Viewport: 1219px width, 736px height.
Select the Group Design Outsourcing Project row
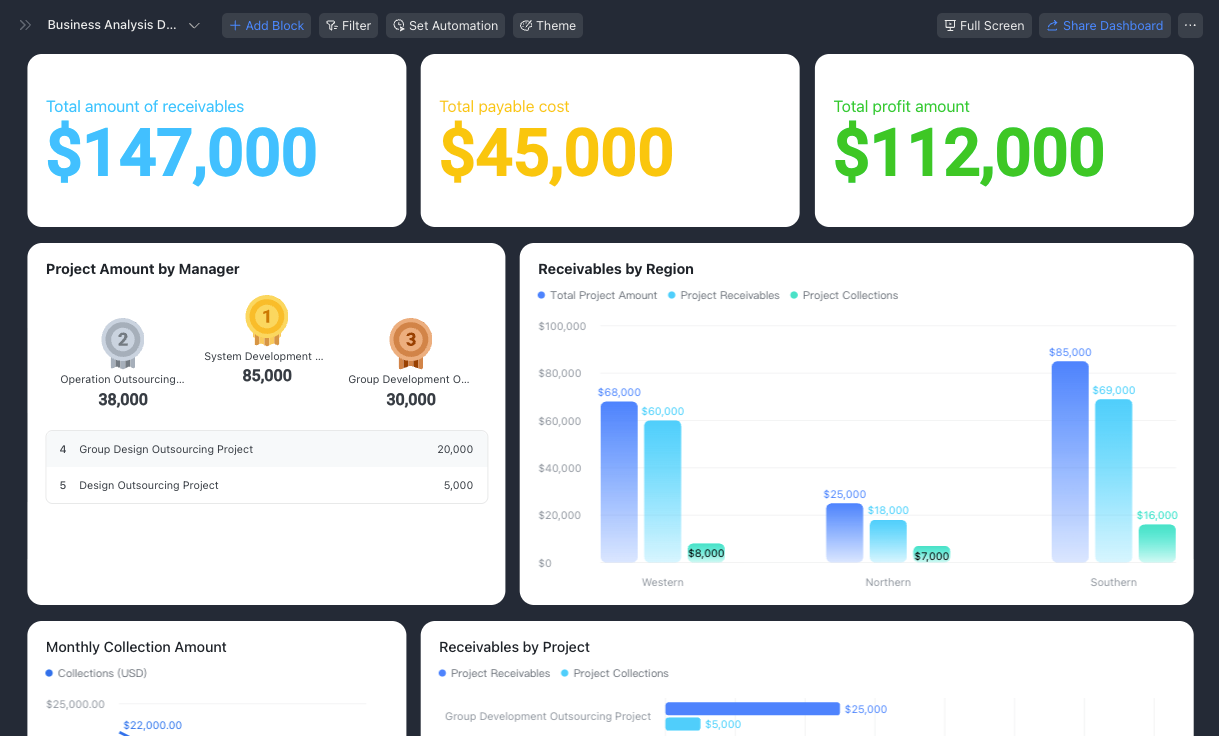tap(267, 449)
